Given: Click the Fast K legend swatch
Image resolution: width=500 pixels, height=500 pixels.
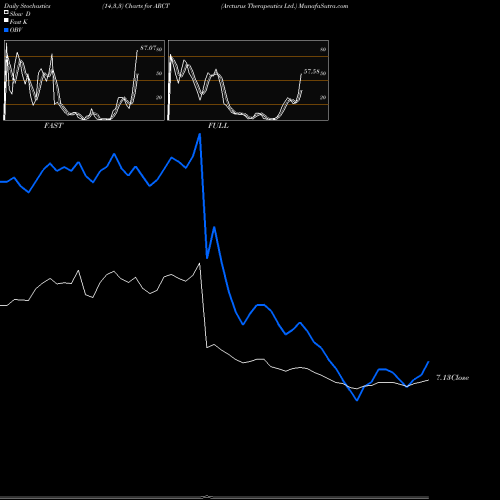Looking at the screenshot, I should [6, 21].
